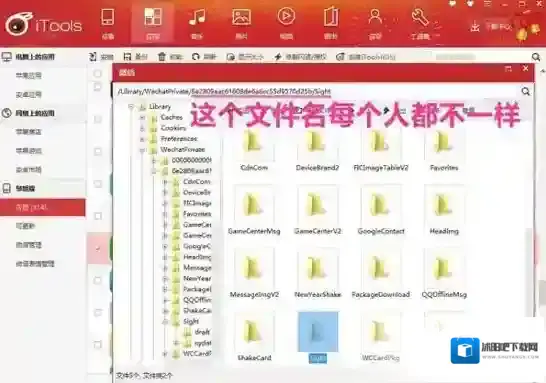Click the main toolbar search magnifier
546x383 pixels.
[536, 57]
